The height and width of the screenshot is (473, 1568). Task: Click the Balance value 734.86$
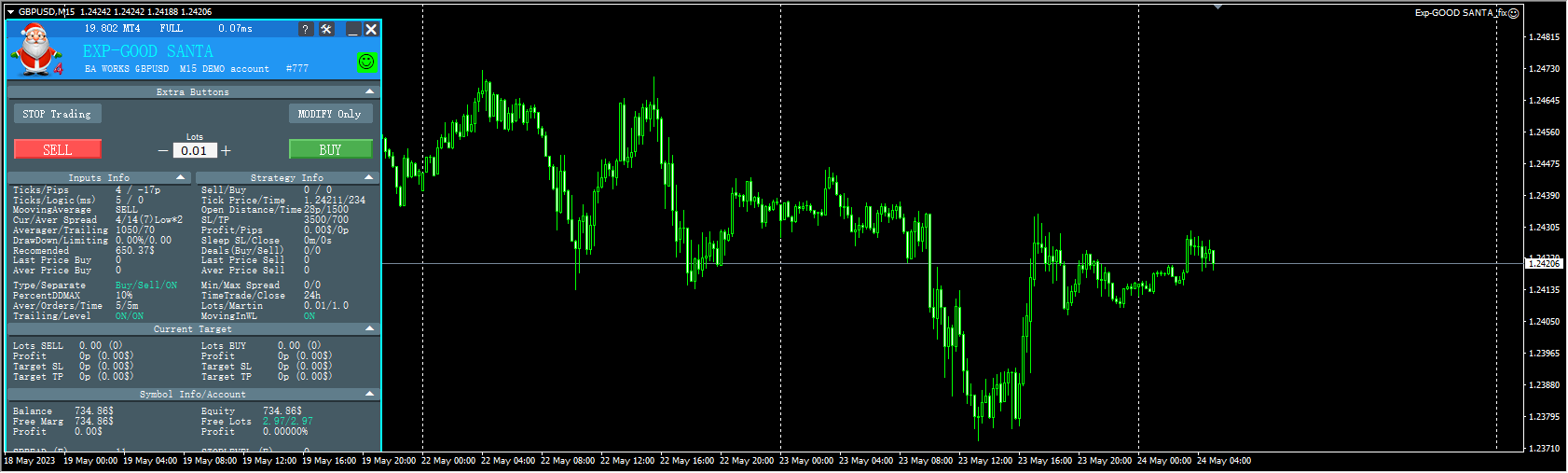[94, 411]
